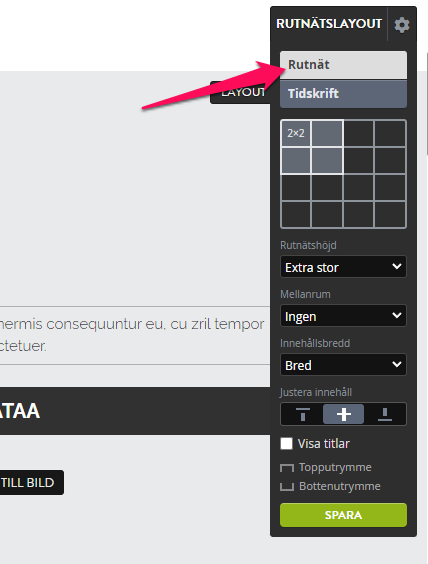Open the Rutnätshöjd dropdown showing Extra stor
Image resolution: width=428 pixels, height=564 pixels.
[343, 267]
